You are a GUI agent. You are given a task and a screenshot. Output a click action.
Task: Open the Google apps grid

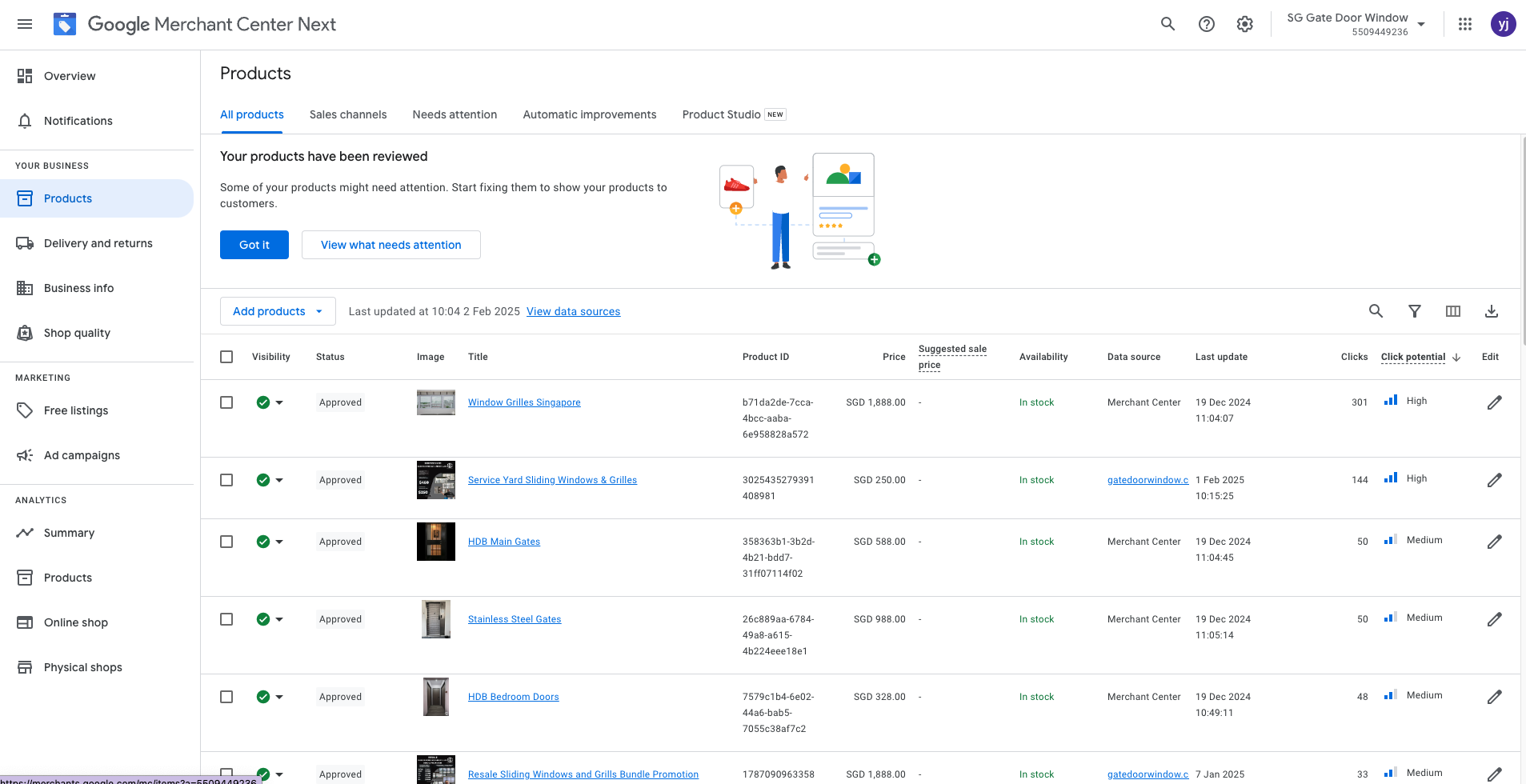tap(1464, 24)
